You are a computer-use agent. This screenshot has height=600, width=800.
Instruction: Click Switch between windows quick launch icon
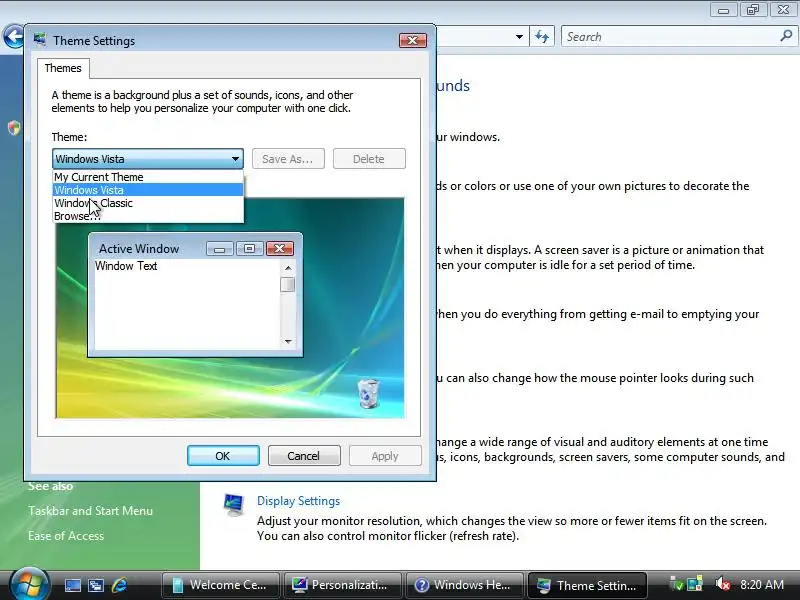[96, 585]
